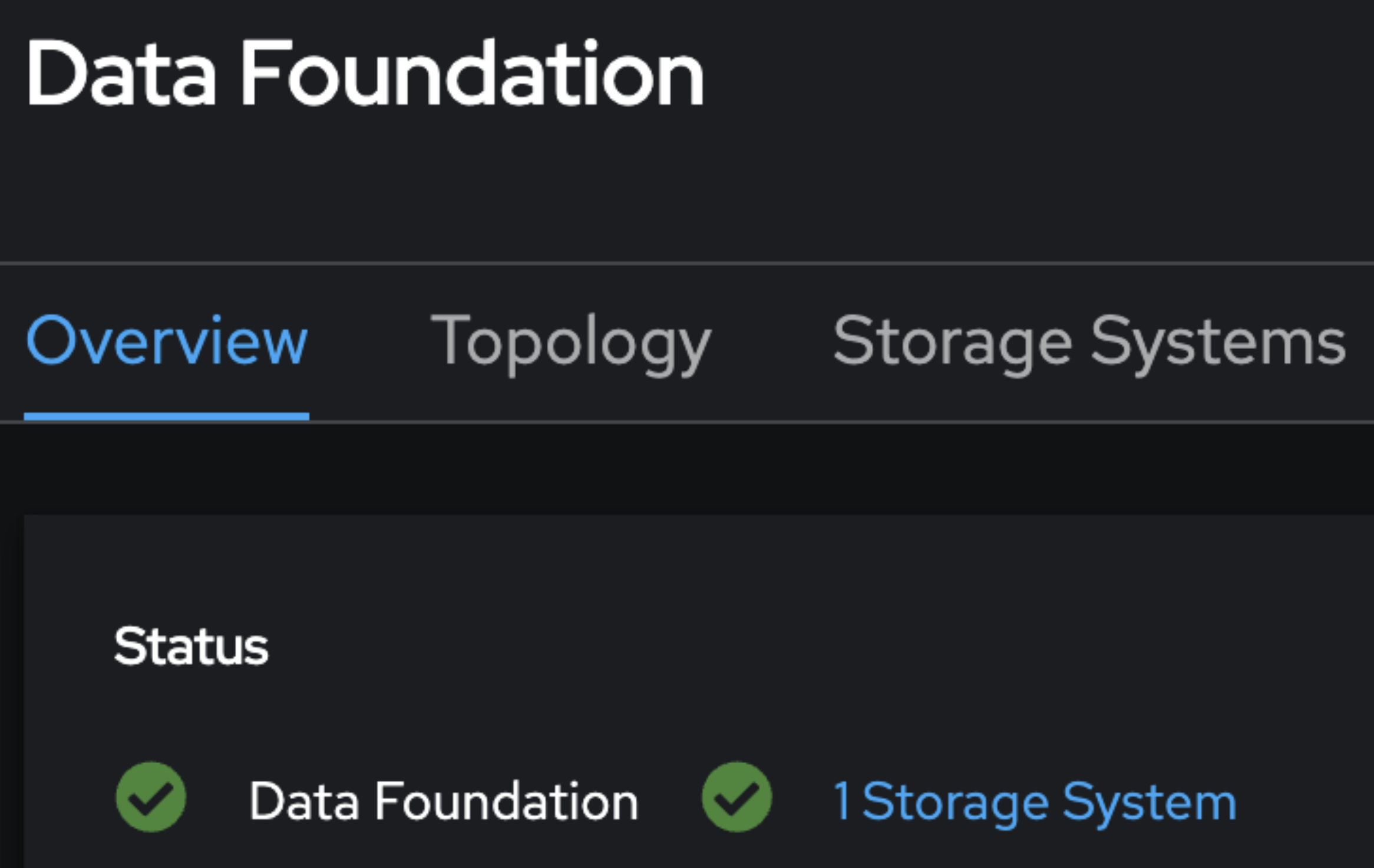The width and height of the screenshot is (1374, 868).
Task: Click the Status card heading
Action: click(191, 647)
